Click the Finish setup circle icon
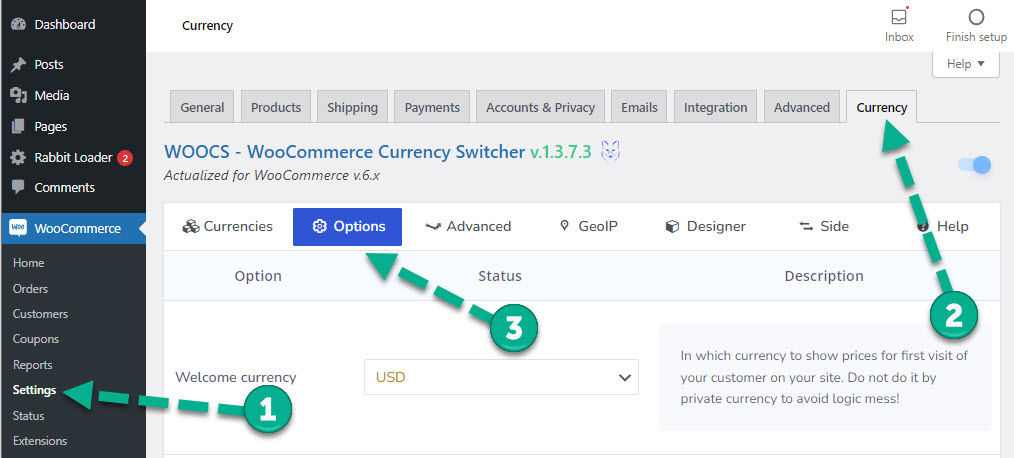Image resolution: width=1014 pixels, height=458 pixels. point(976,17)
